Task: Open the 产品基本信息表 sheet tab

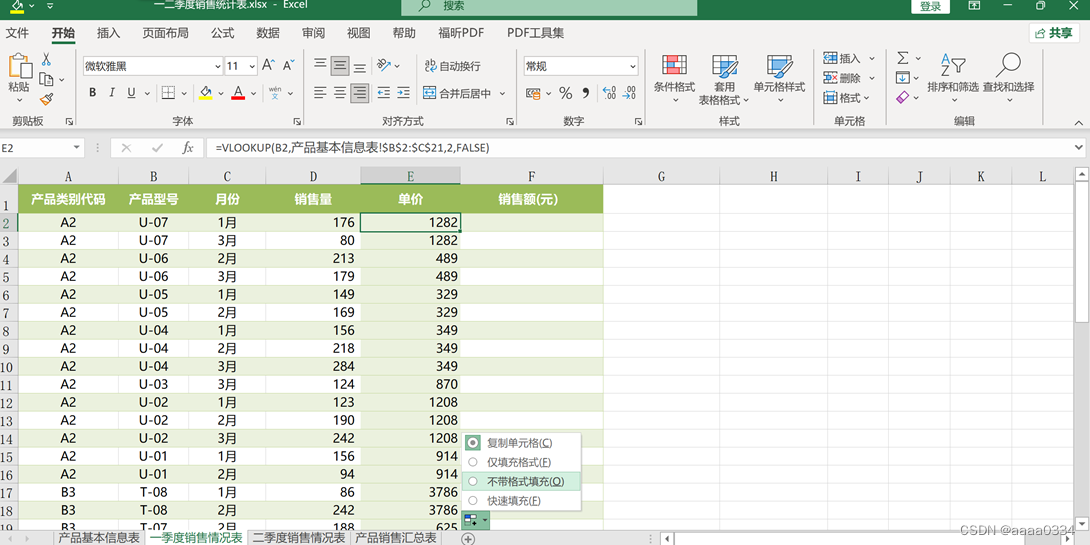Action: coord(98,537)
